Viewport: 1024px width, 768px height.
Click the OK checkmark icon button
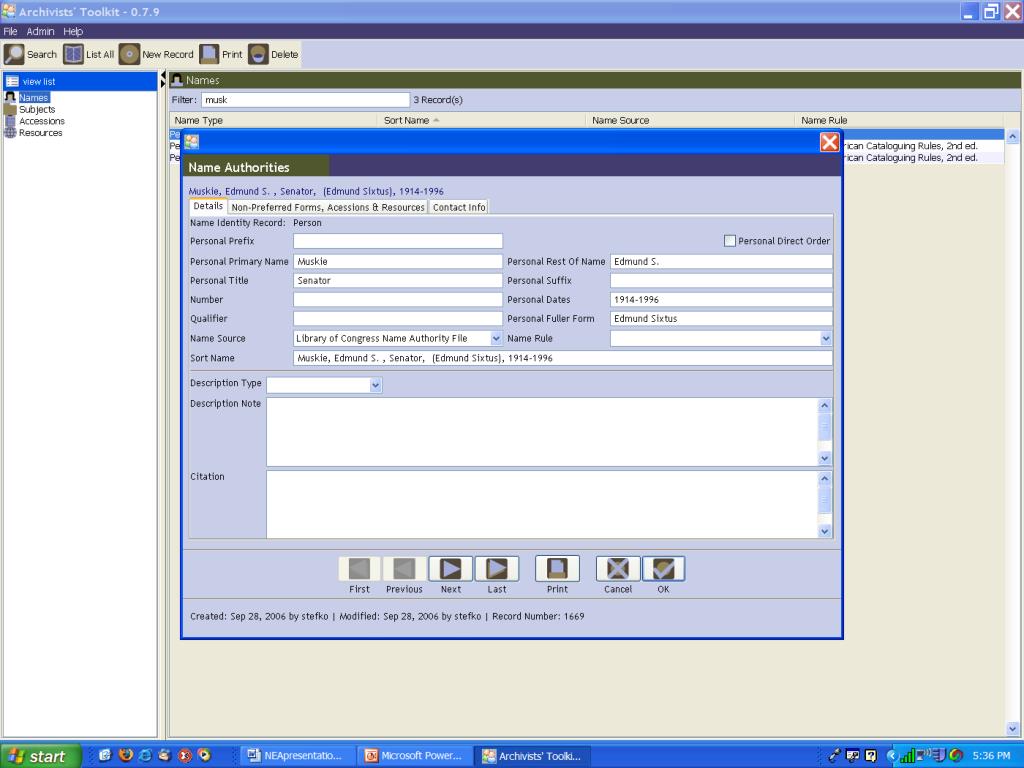tap(664, 569)
